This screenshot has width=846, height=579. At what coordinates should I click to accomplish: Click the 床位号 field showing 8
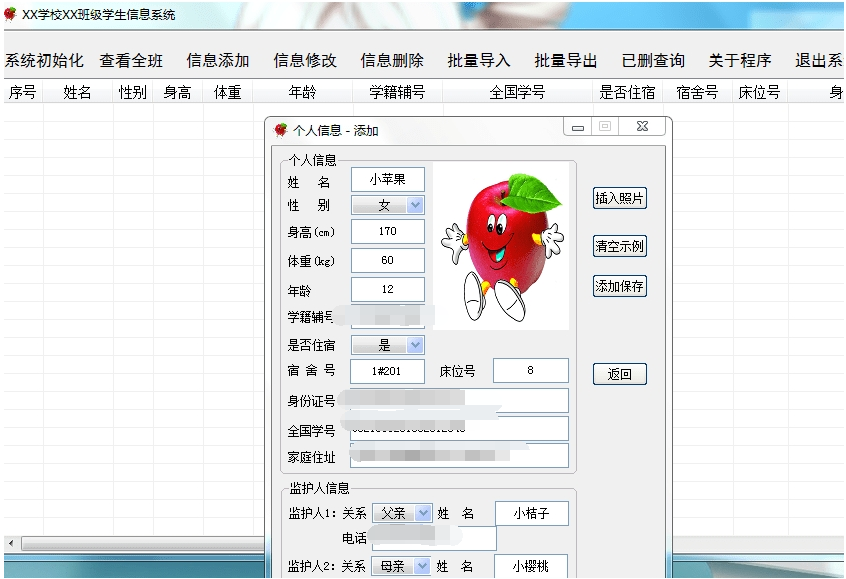pos(531,370)
